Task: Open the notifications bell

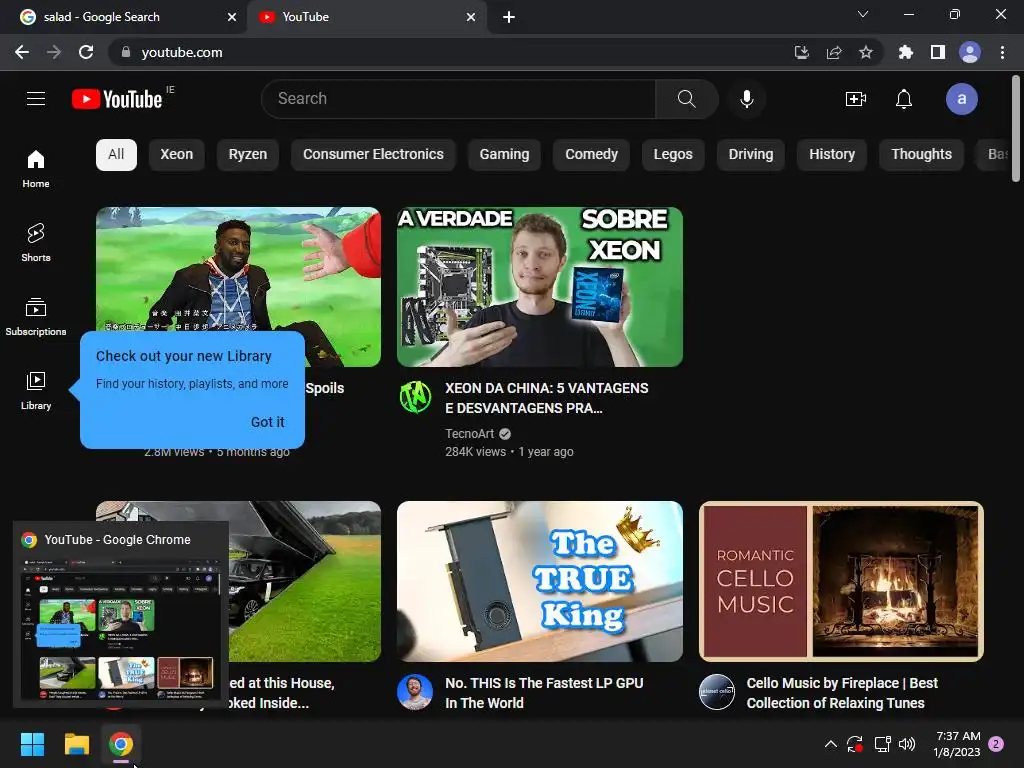Action: click(904, 99)
